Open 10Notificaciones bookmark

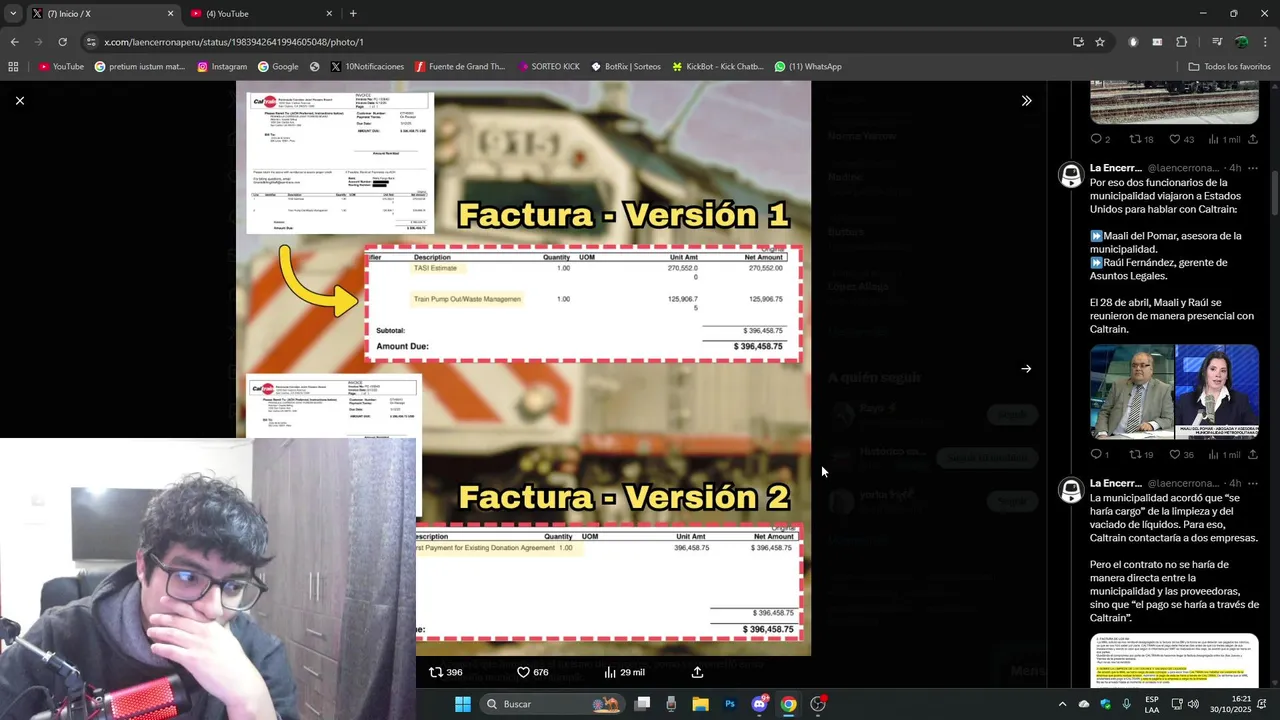pyautogui.click(x=367, y=66)
